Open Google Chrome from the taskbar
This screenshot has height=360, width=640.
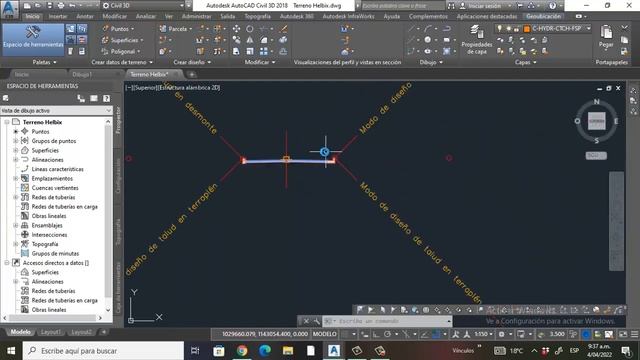pos(242,351)
